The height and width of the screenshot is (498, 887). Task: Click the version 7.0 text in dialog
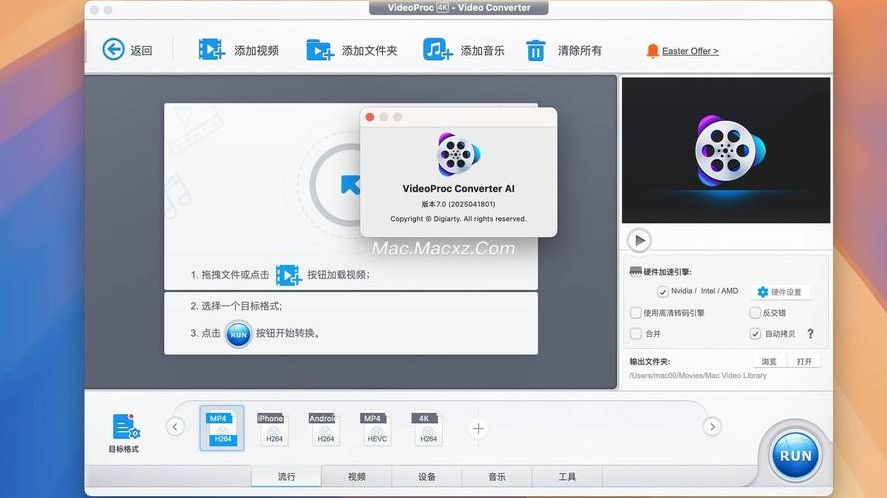tap(458, 204)
